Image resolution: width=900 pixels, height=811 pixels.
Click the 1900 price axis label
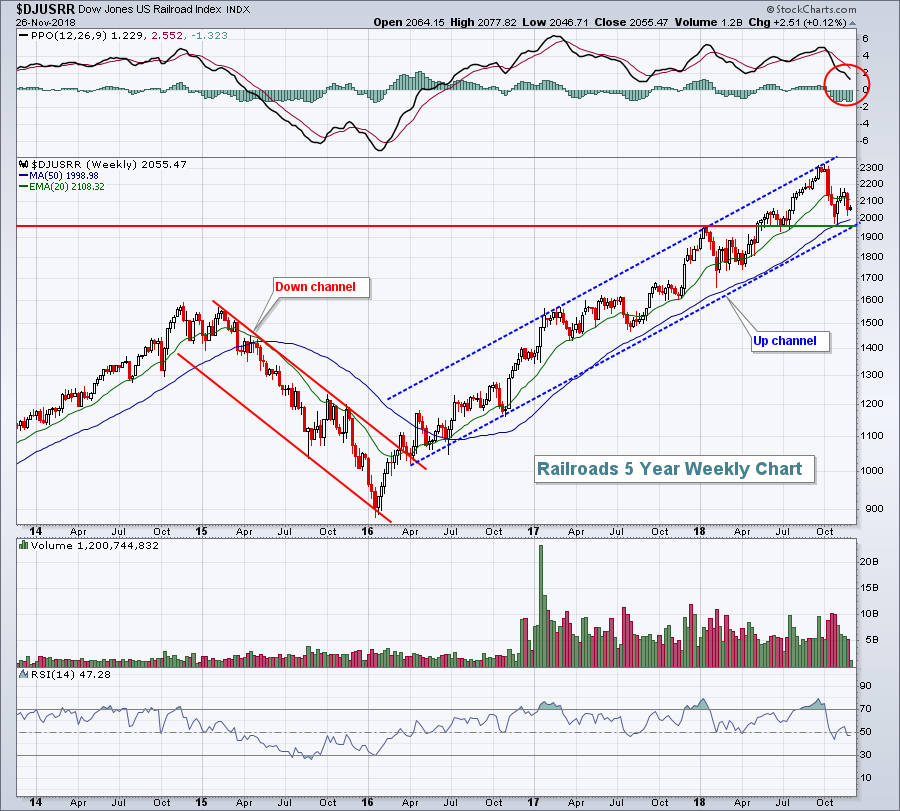pos(871,236)
